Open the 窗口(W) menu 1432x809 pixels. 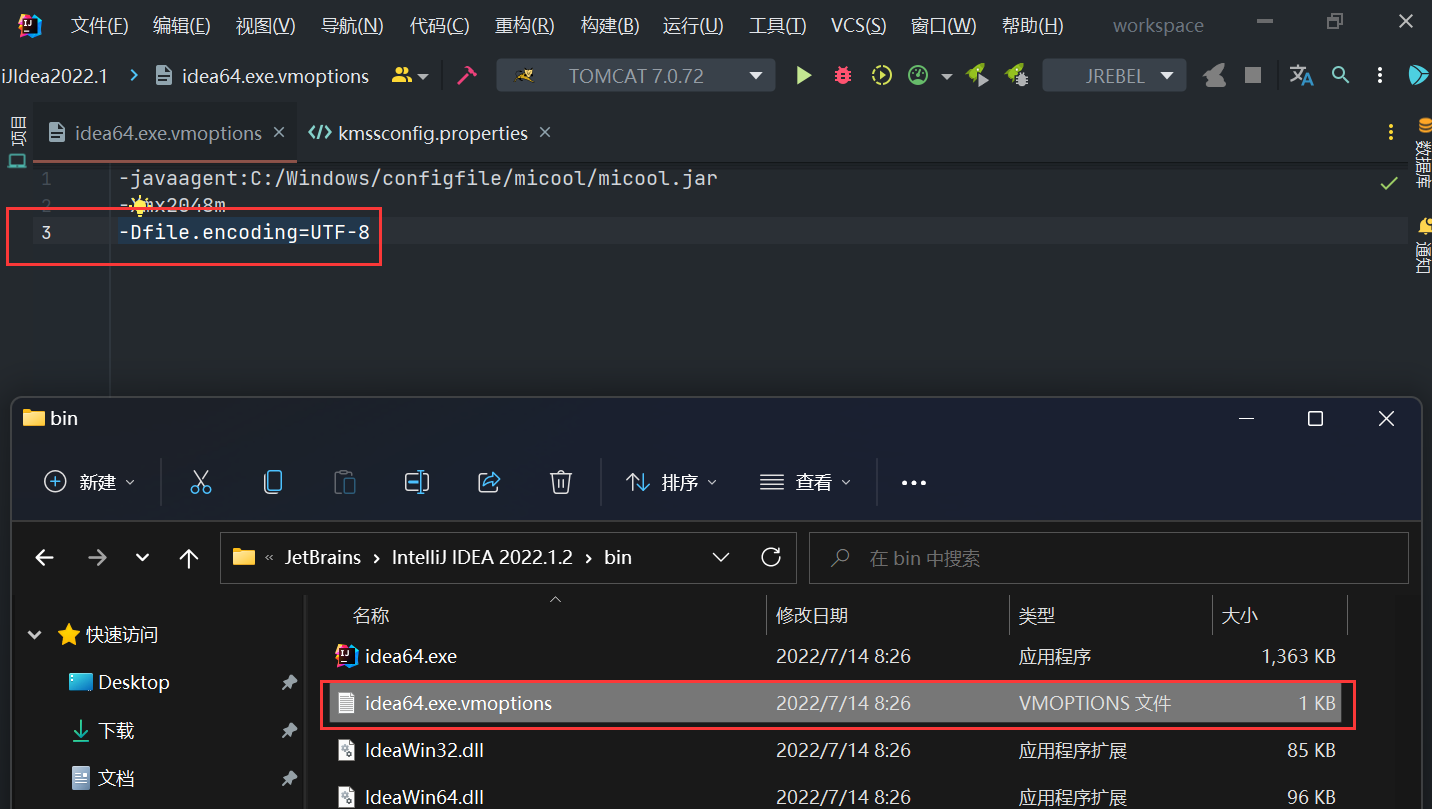[944, 26]
